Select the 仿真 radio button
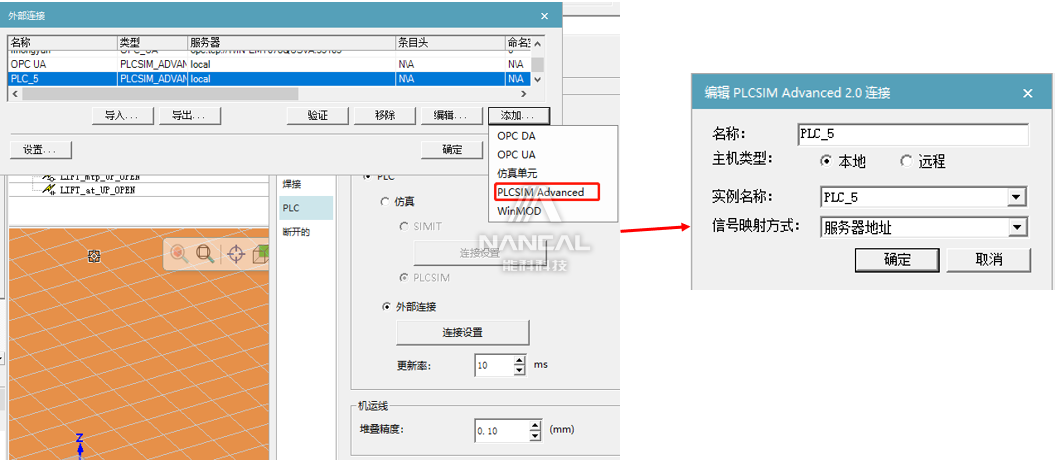This screenshot has width=1058, height=464. [x=385, y=202]
